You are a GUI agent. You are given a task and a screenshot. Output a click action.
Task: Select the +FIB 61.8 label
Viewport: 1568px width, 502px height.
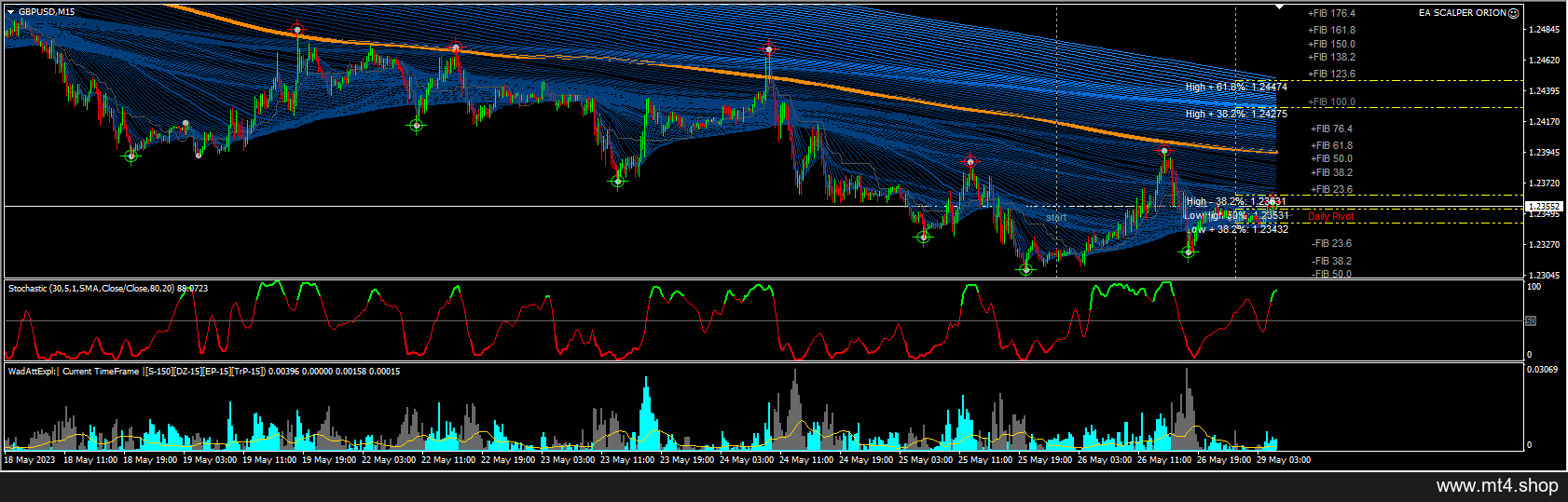pos(1331,145)
